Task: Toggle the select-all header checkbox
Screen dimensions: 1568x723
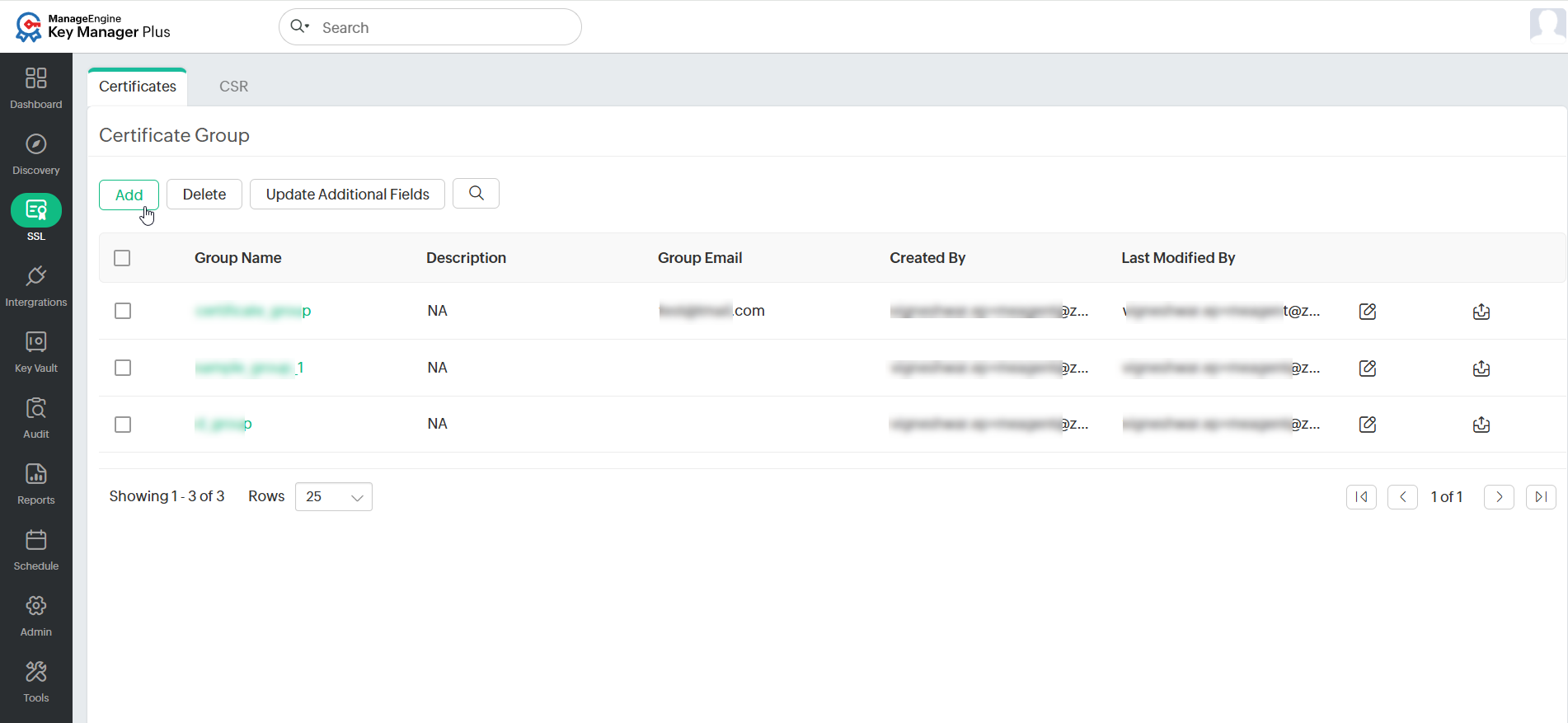Action: coord(122,258)
